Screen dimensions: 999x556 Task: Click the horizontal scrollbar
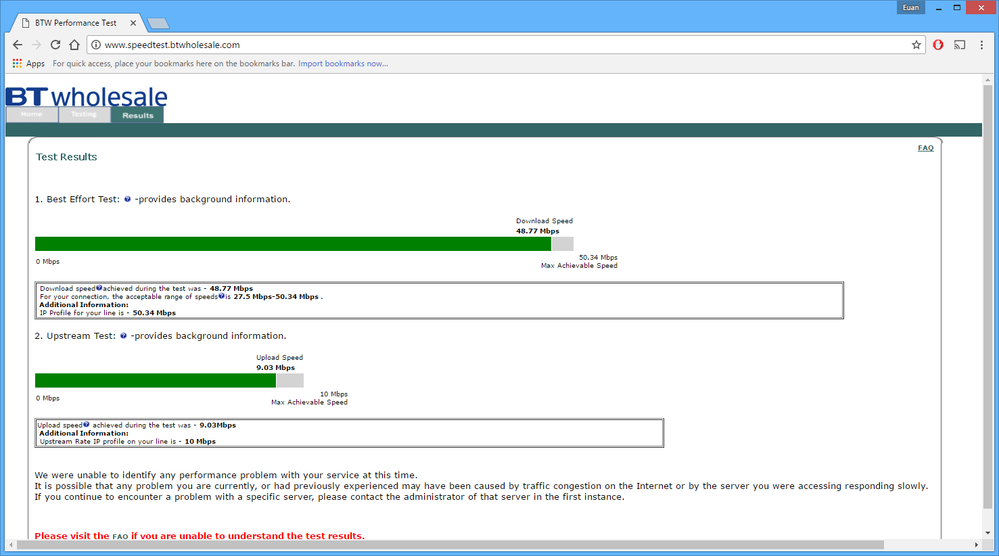pyautogui.click(x=450, y=545)
